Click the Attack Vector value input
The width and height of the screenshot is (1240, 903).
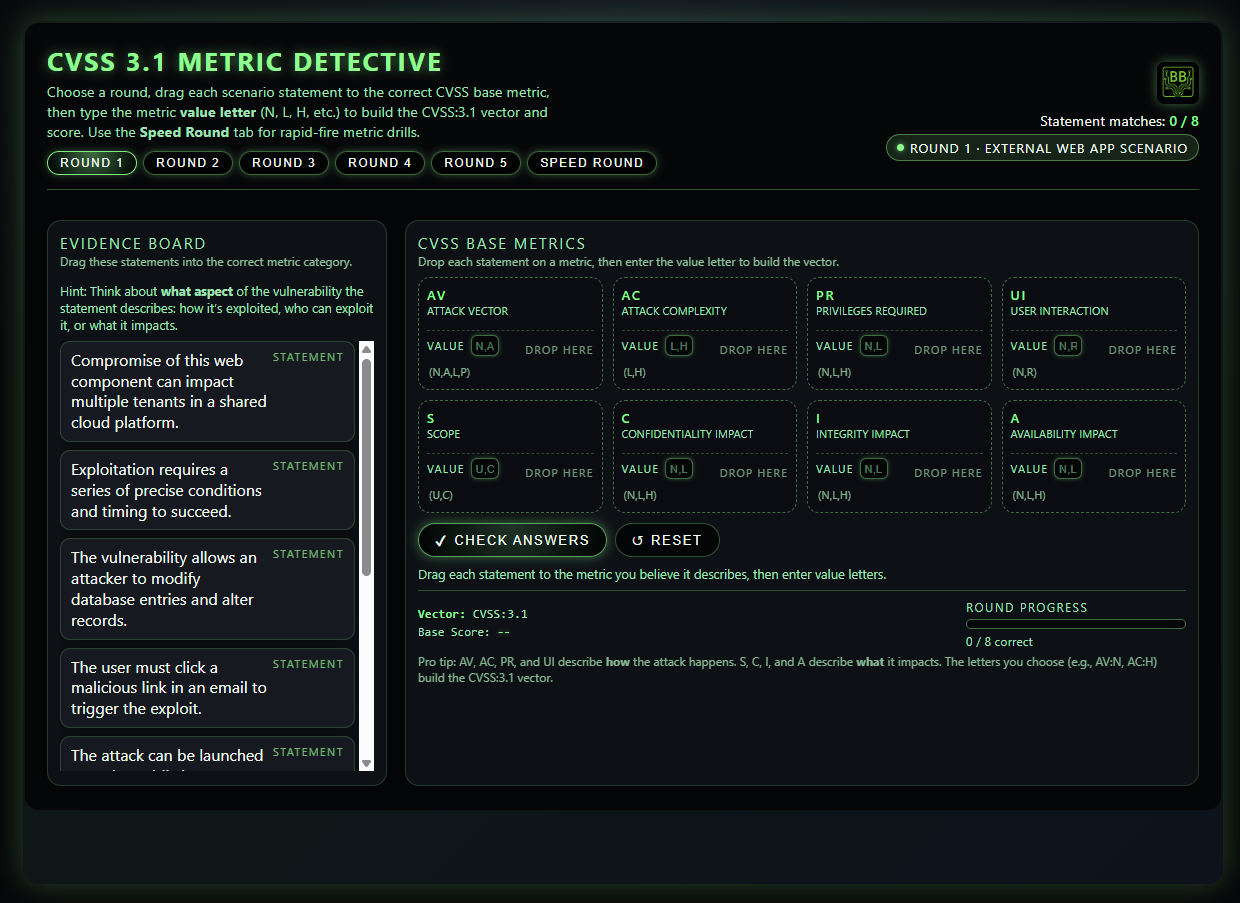tap(485, 346)
